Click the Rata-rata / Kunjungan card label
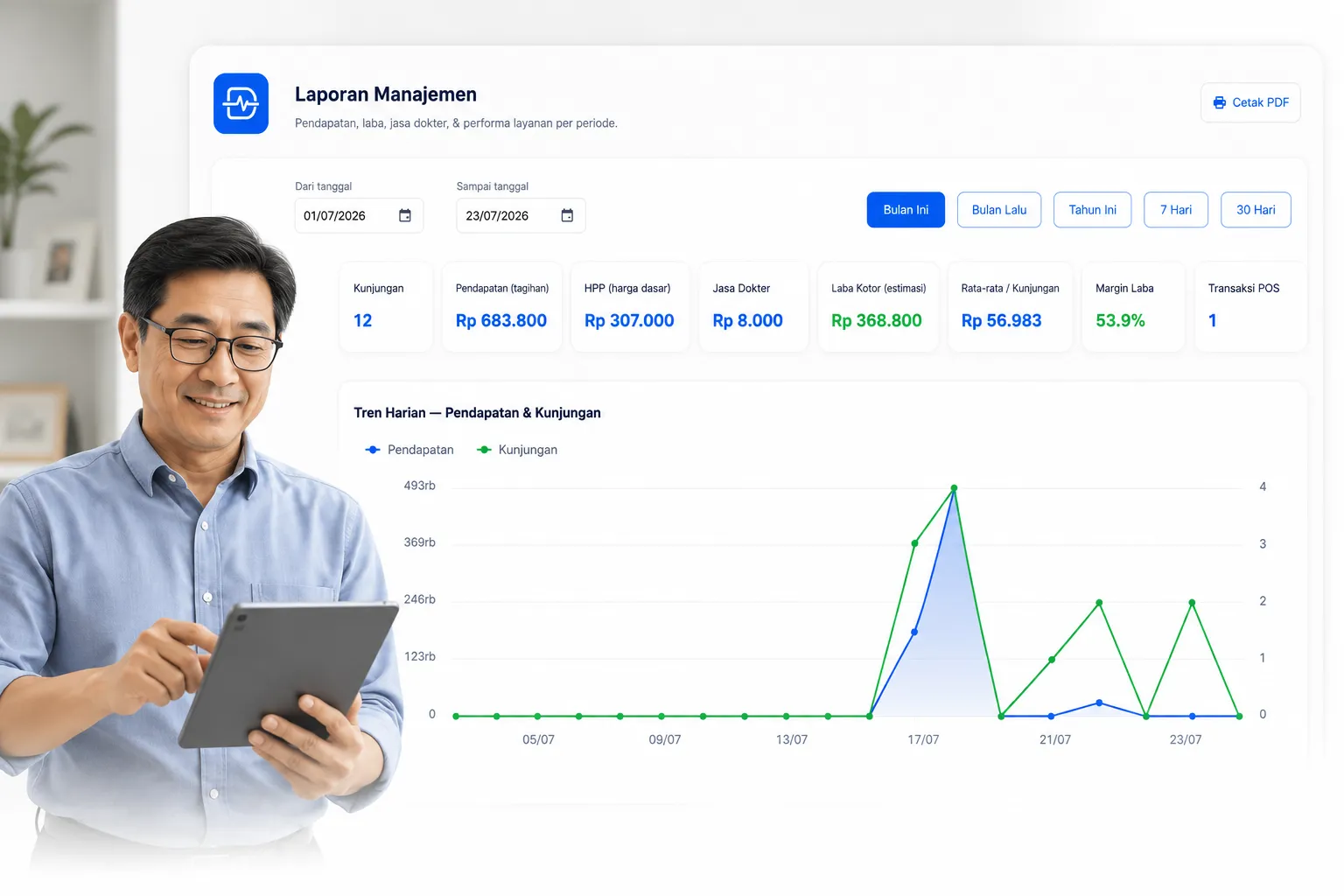Screen dimensions: 1344x896 point(1010,288)
